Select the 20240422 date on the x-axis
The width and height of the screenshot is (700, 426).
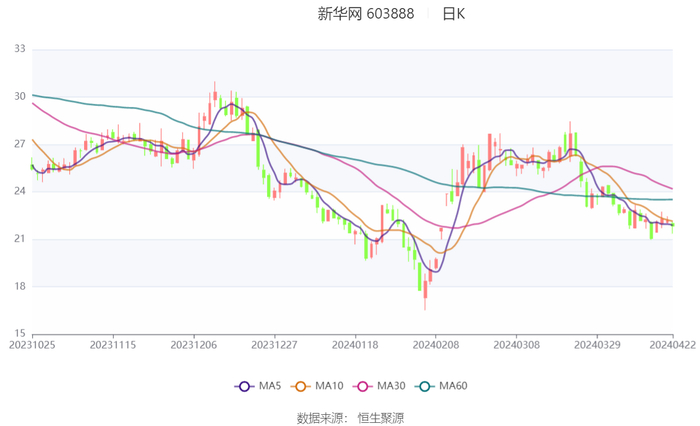pos(672,344)
